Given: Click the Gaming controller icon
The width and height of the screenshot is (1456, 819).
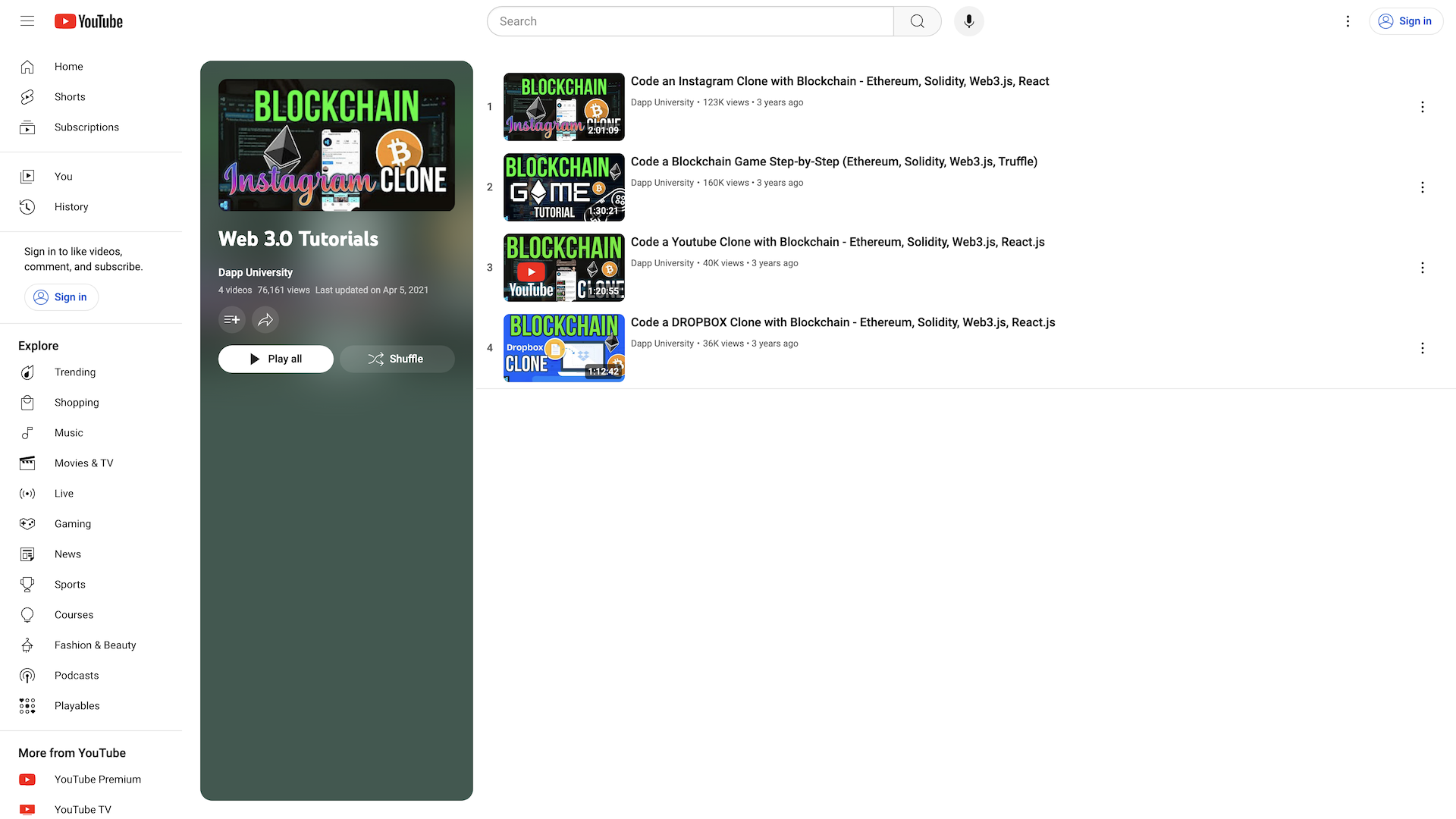Looking at the screenshot, I should coord(27,524).
